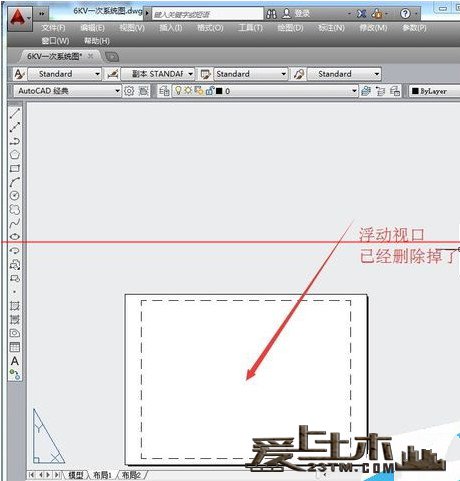
Task: Open the 文件(F) menu
Action: click(x=53, y=28)
